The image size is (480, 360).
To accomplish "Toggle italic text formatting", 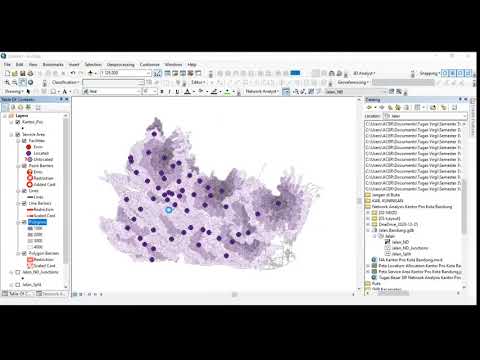I will pos(170,91).
